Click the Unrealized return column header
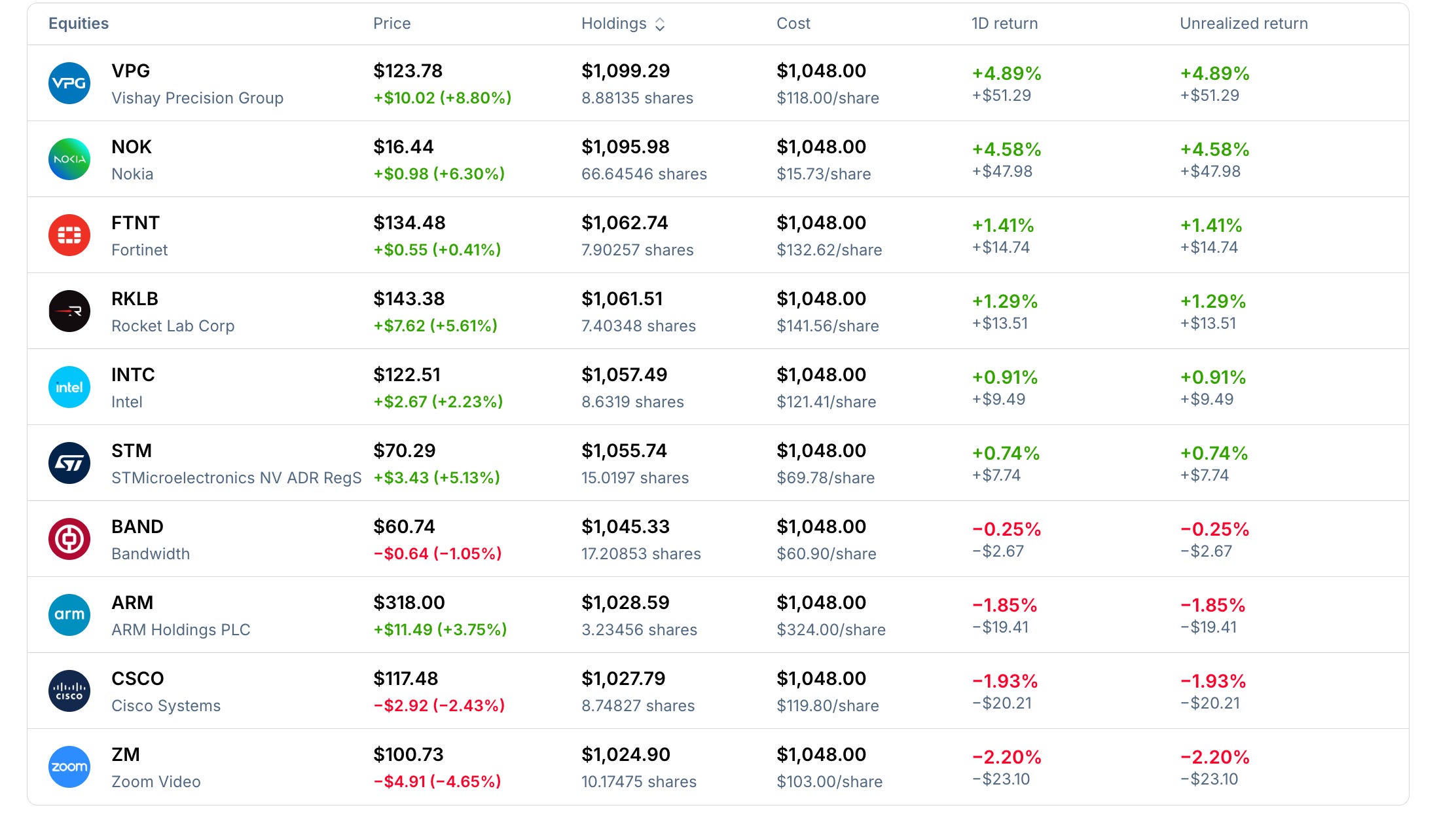Viewport: 1456px width, 833px height. pyautogui.click(x=1243, y=24)
